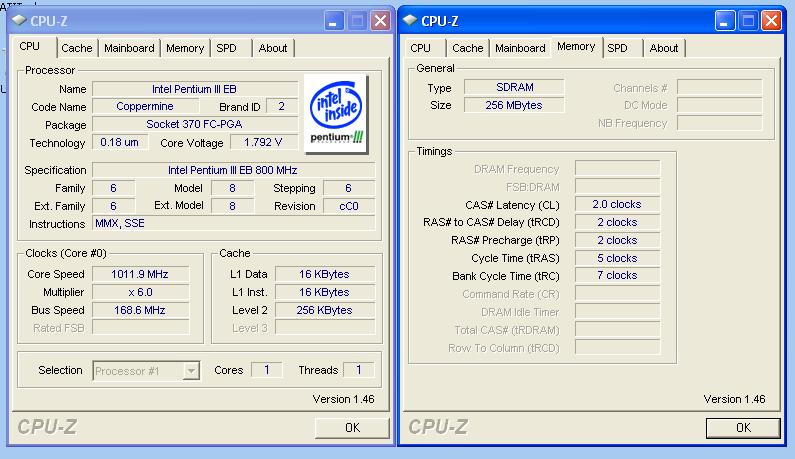
Task: Select the Core Voltage value '1.792 V'
Action: pyautogui.click(x=263, y=142)
